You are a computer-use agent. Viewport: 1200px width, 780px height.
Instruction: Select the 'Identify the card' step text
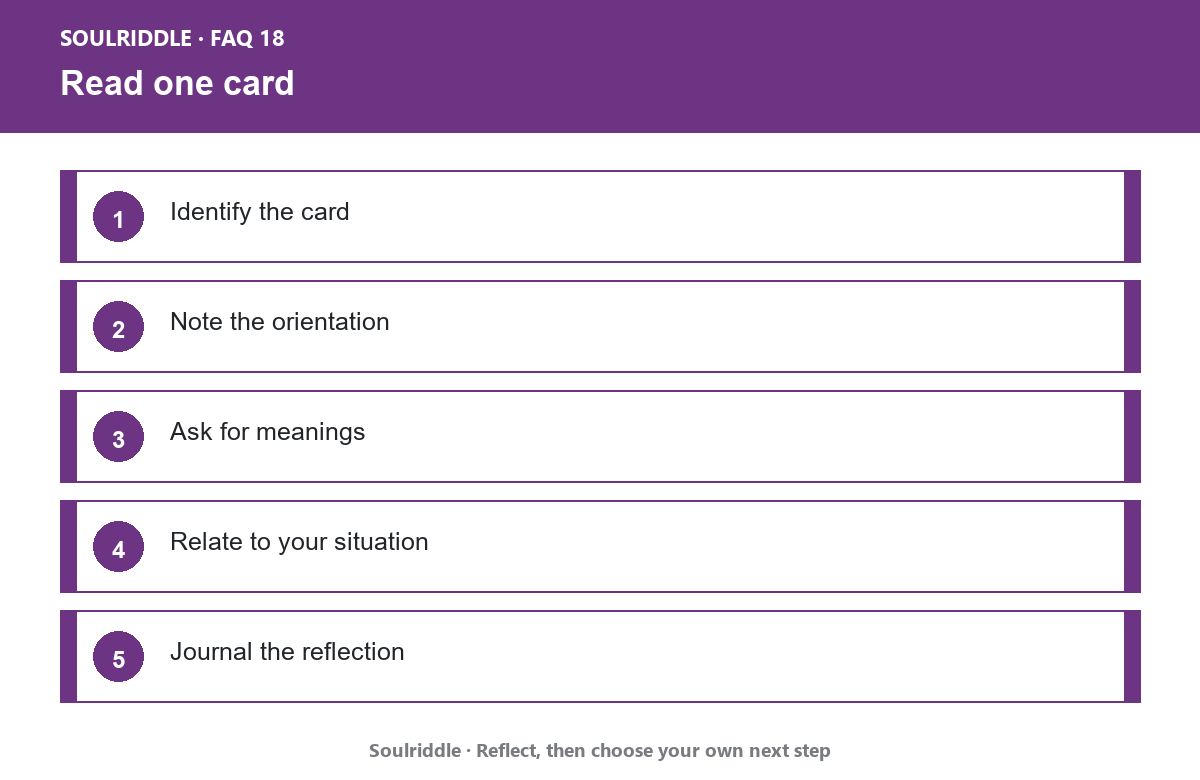point(259,212)
